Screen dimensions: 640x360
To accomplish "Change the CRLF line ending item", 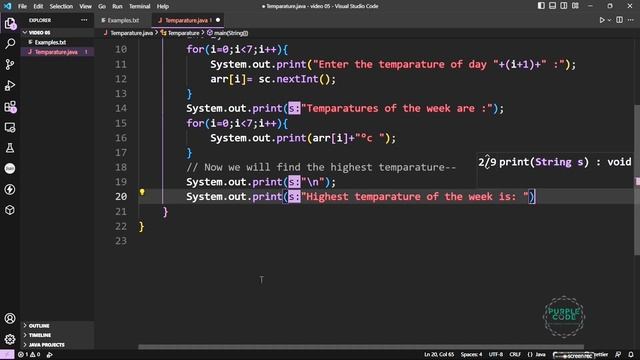I will (515, 355).
